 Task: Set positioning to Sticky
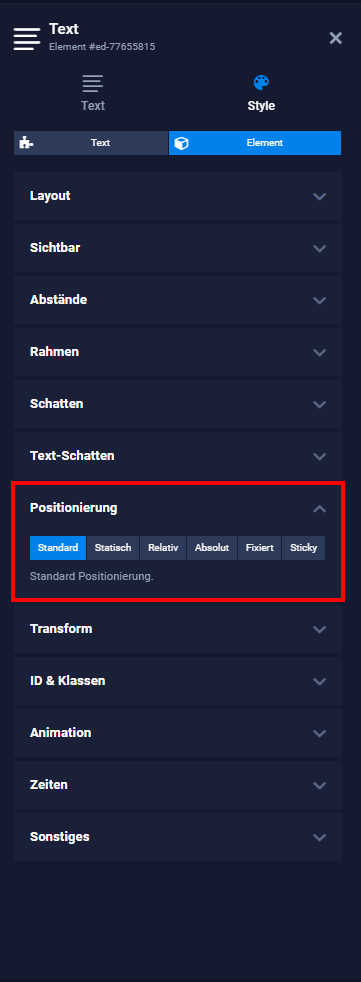coord(303,548)
